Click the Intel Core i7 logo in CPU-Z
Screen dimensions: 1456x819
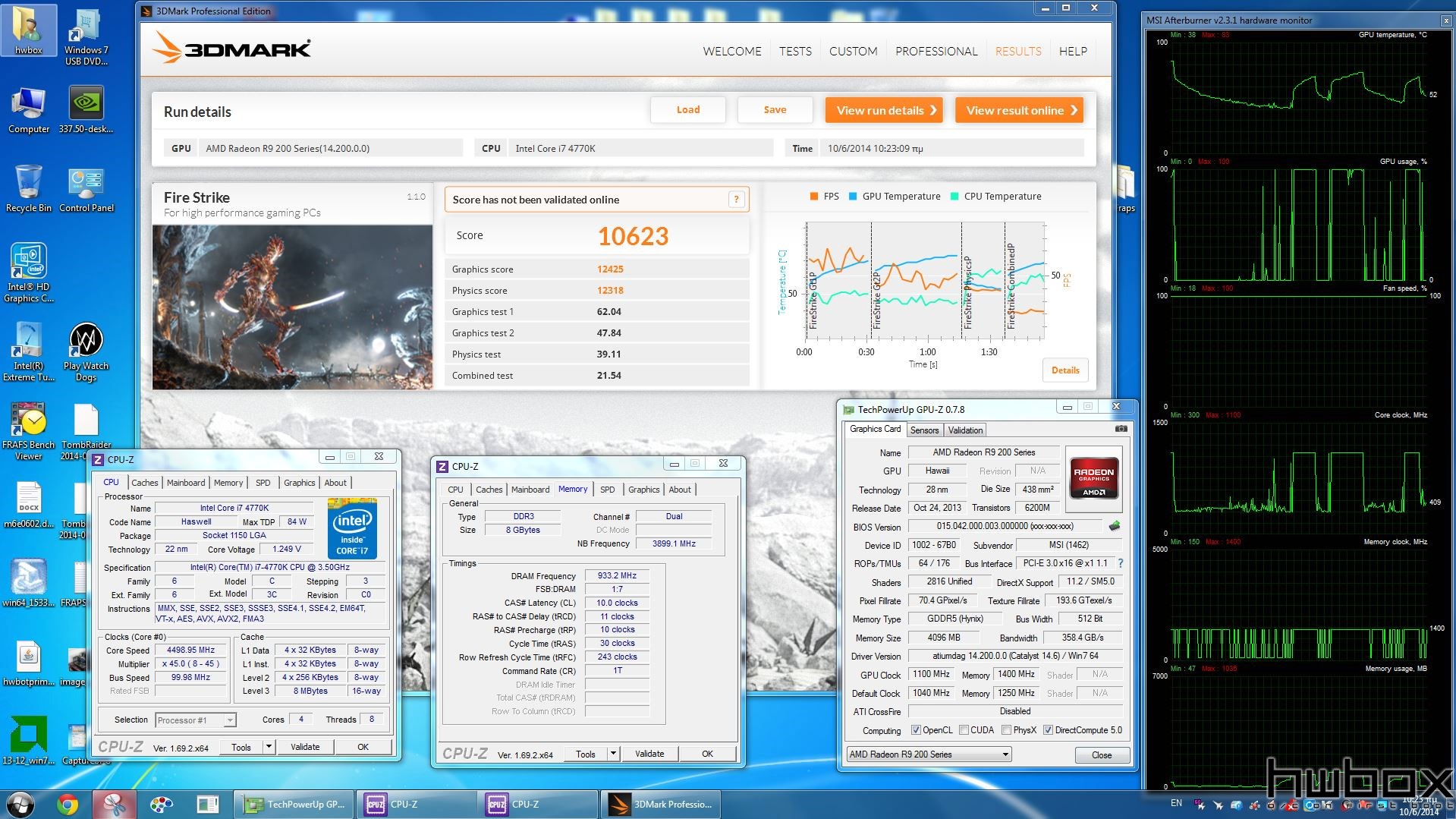point(352,529)
